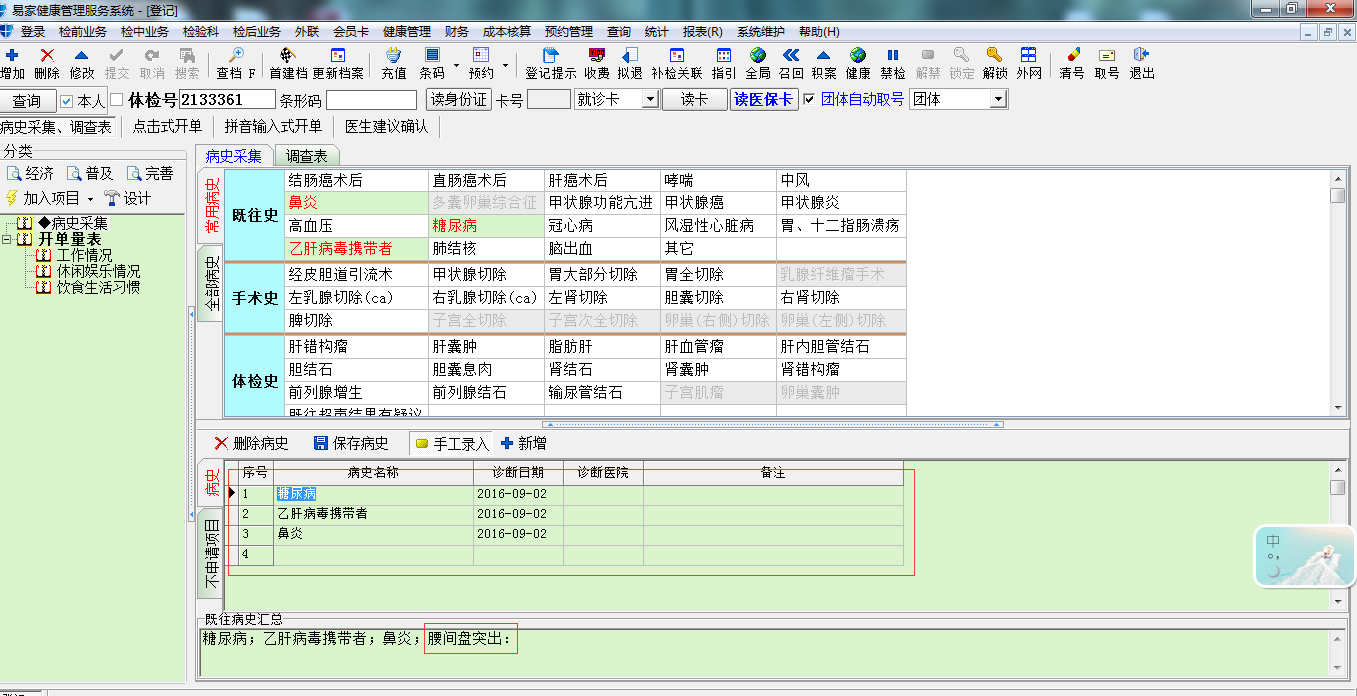
Task: Click the 预约 appointment icon
Action: [481, 55]
